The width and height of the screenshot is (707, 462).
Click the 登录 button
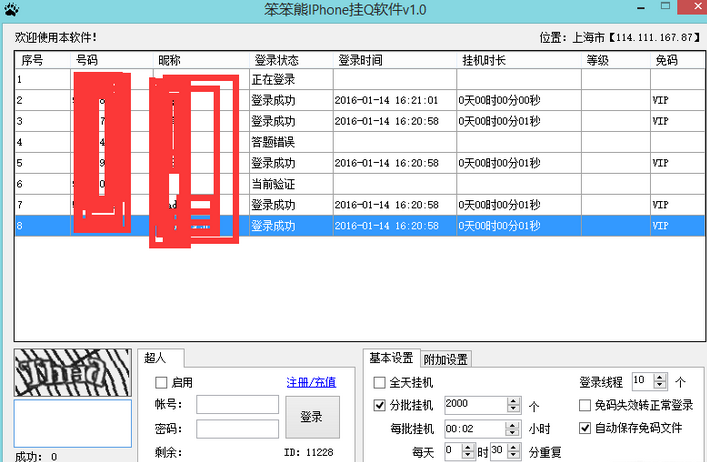[312, 417]
